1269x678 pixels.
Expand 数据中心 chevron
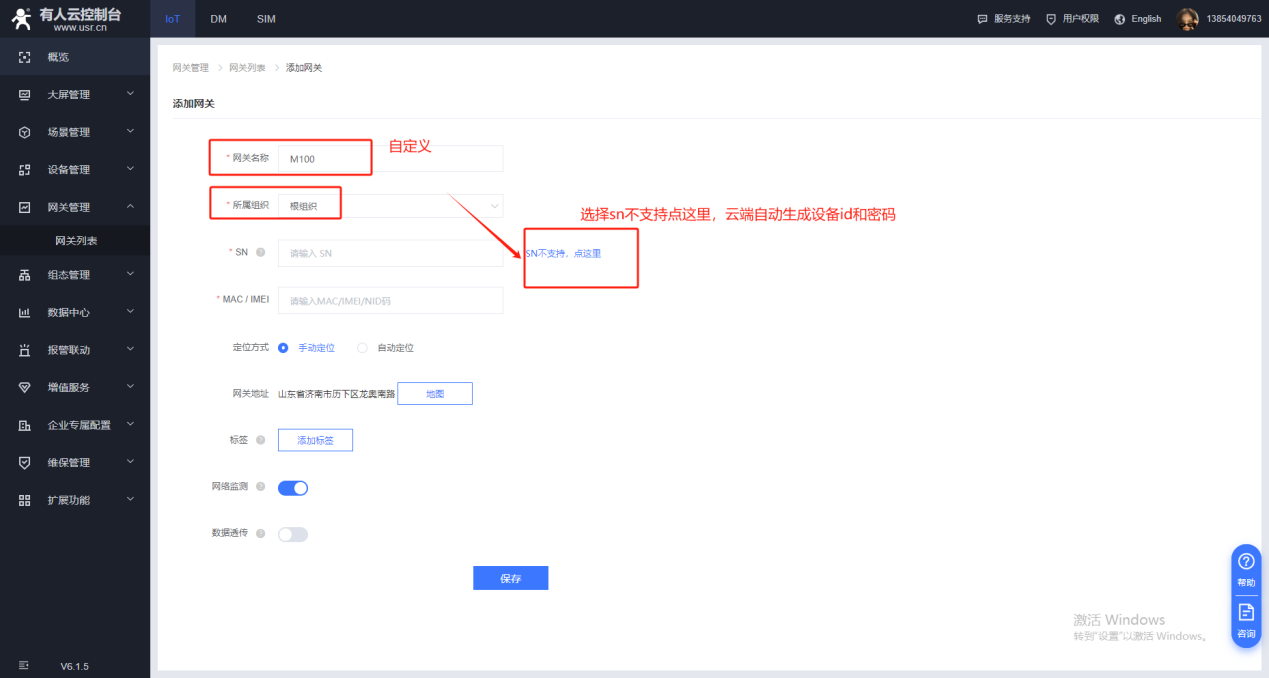[x=130, y=312]
